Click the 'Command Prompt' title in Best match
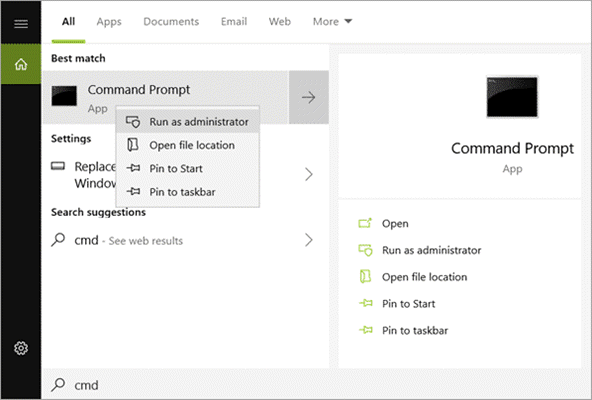Image resolution: width=592 pixels, height=400 pixels. [x=139, y=90]
